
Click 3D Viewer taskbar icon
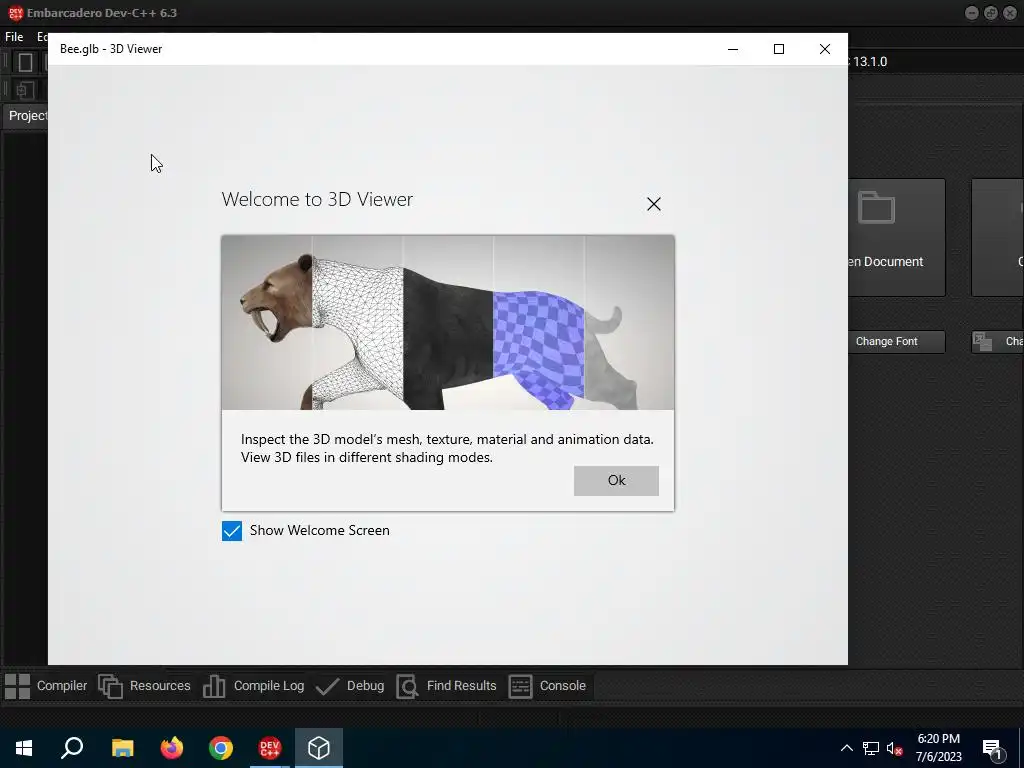click(x=319, y=748)
